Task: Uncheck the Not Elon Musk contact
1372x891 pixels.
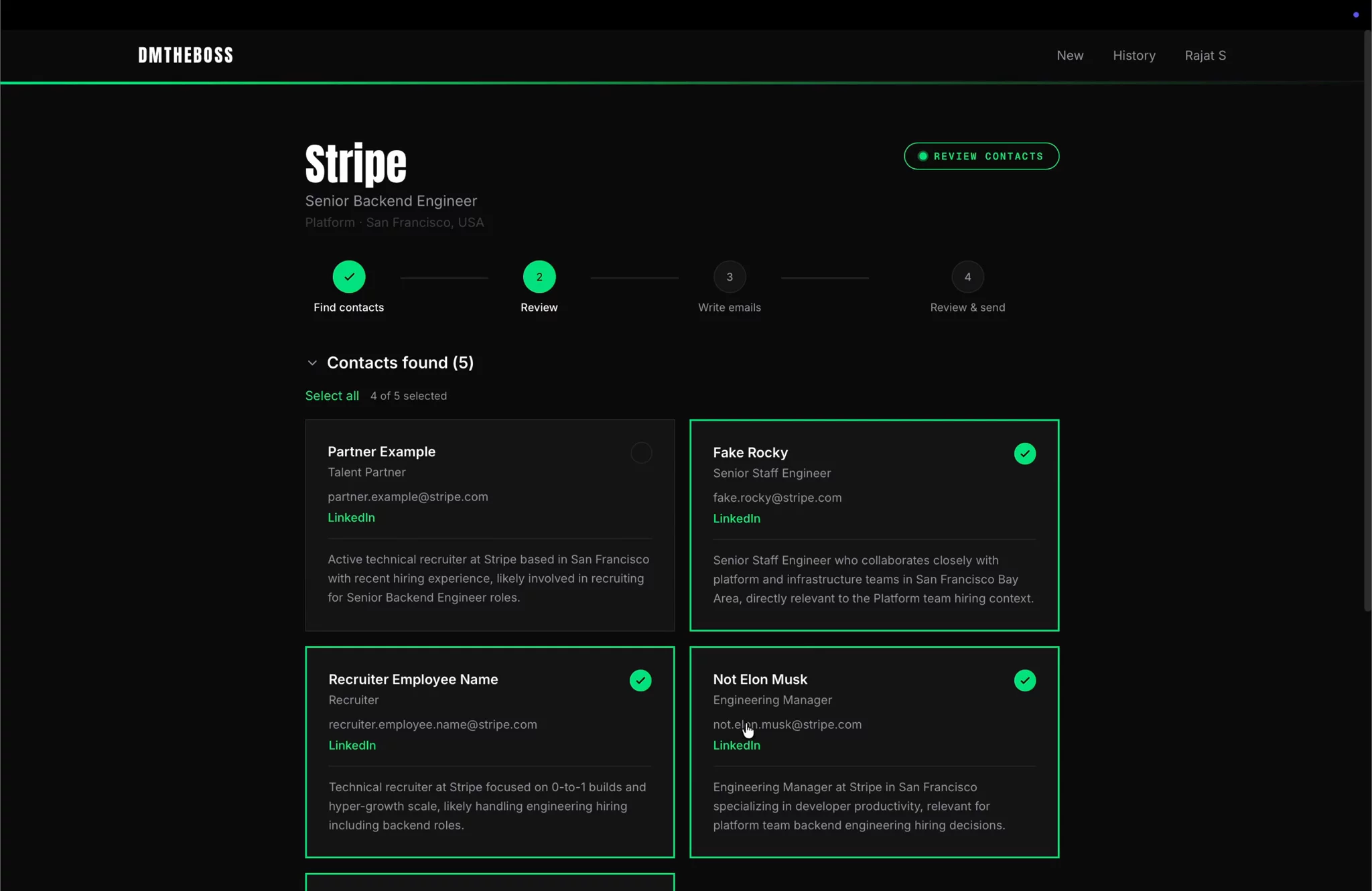Action: click(x=1025, y=681)
